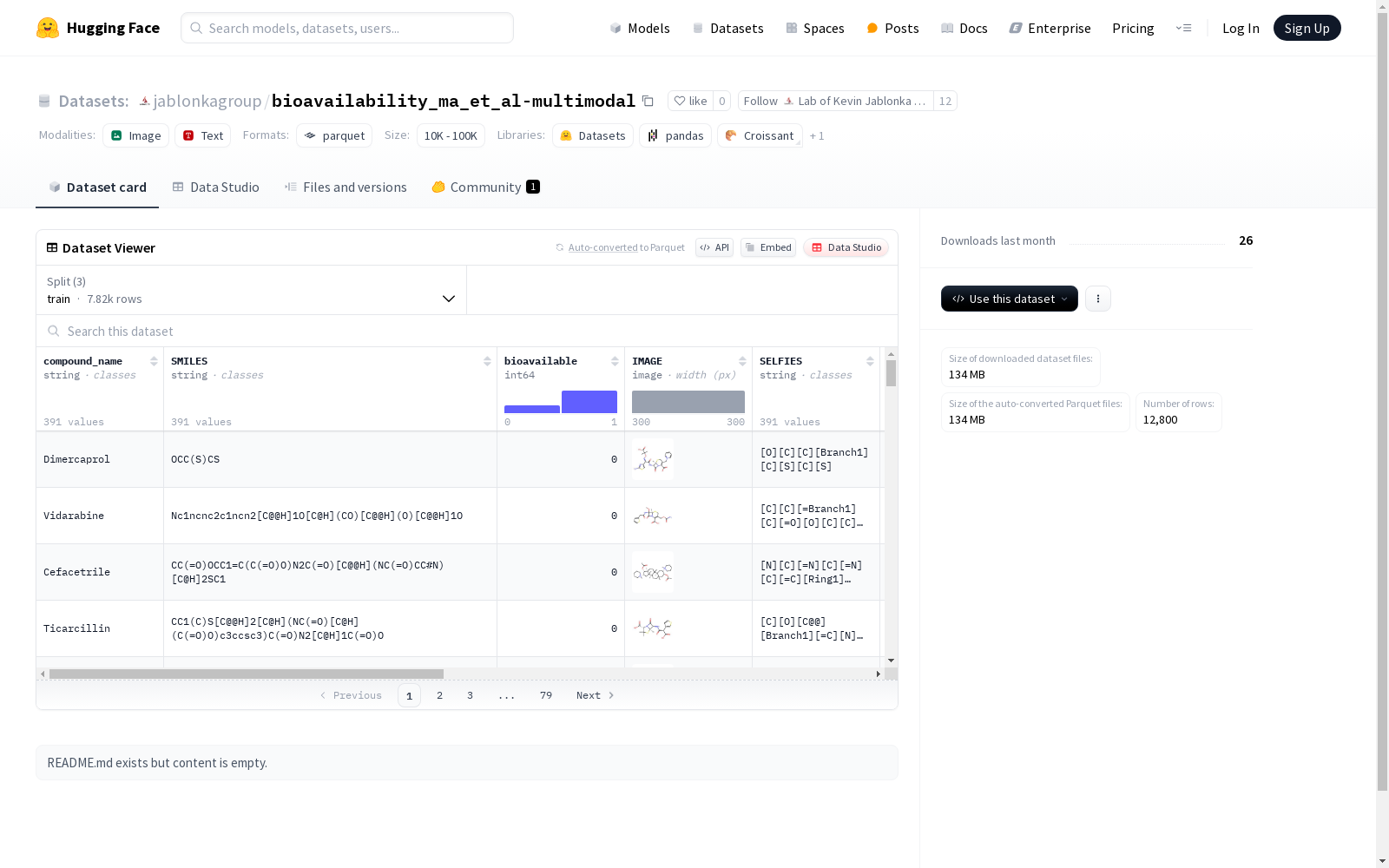
Task: Click the bioavailable value 0 histogram bar
Action: click(532, 409)
